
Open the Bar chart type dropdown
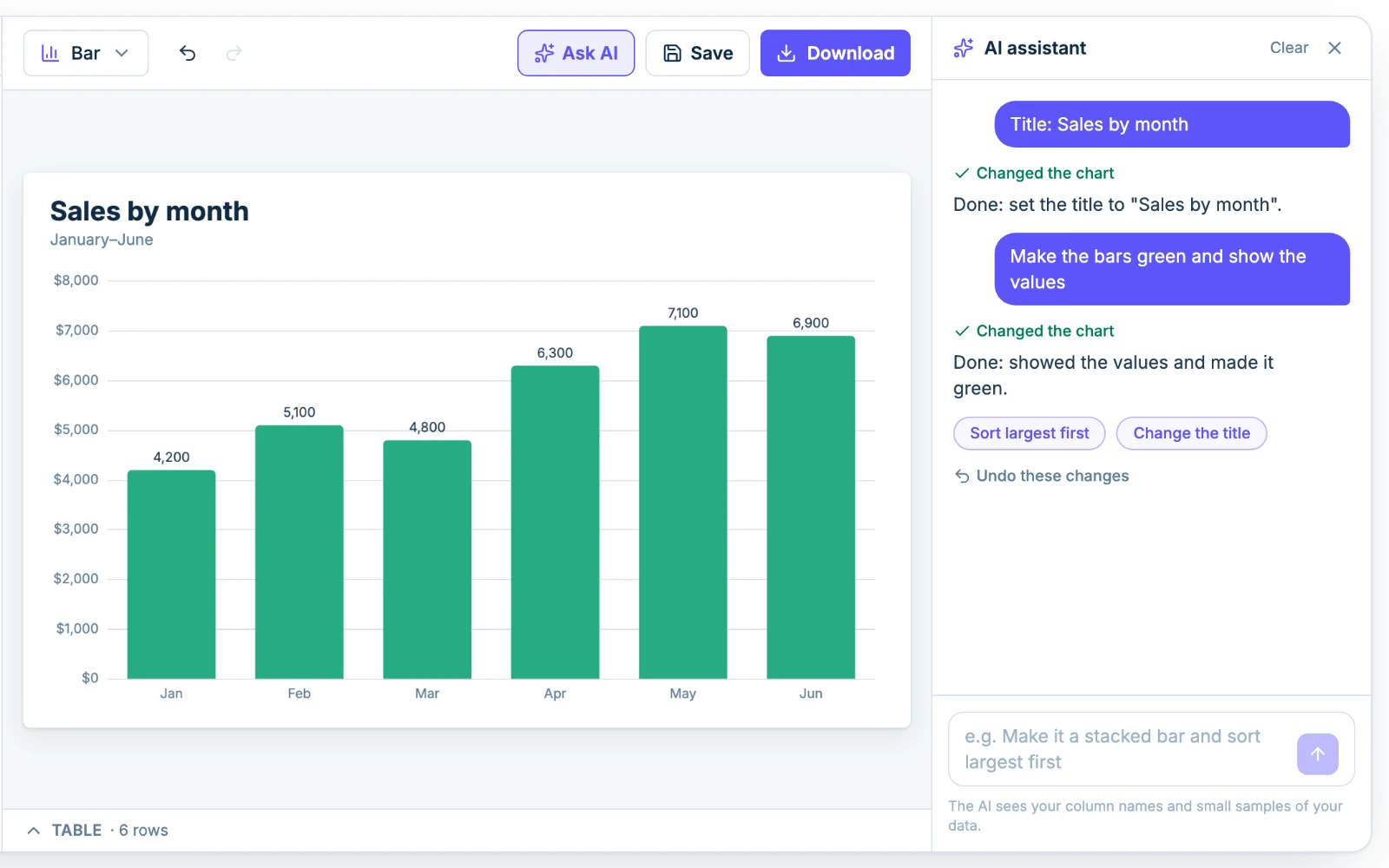tap(86, 53)
